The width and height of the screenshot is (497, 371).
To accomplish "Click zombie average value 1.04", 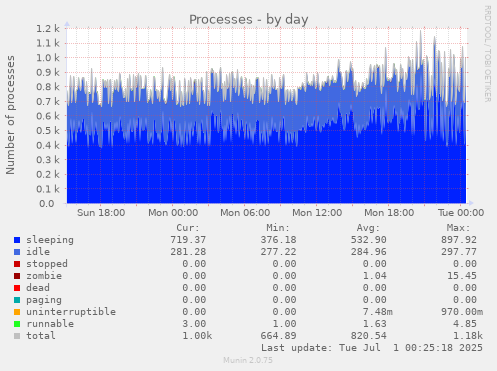I will tap(375, 276).
